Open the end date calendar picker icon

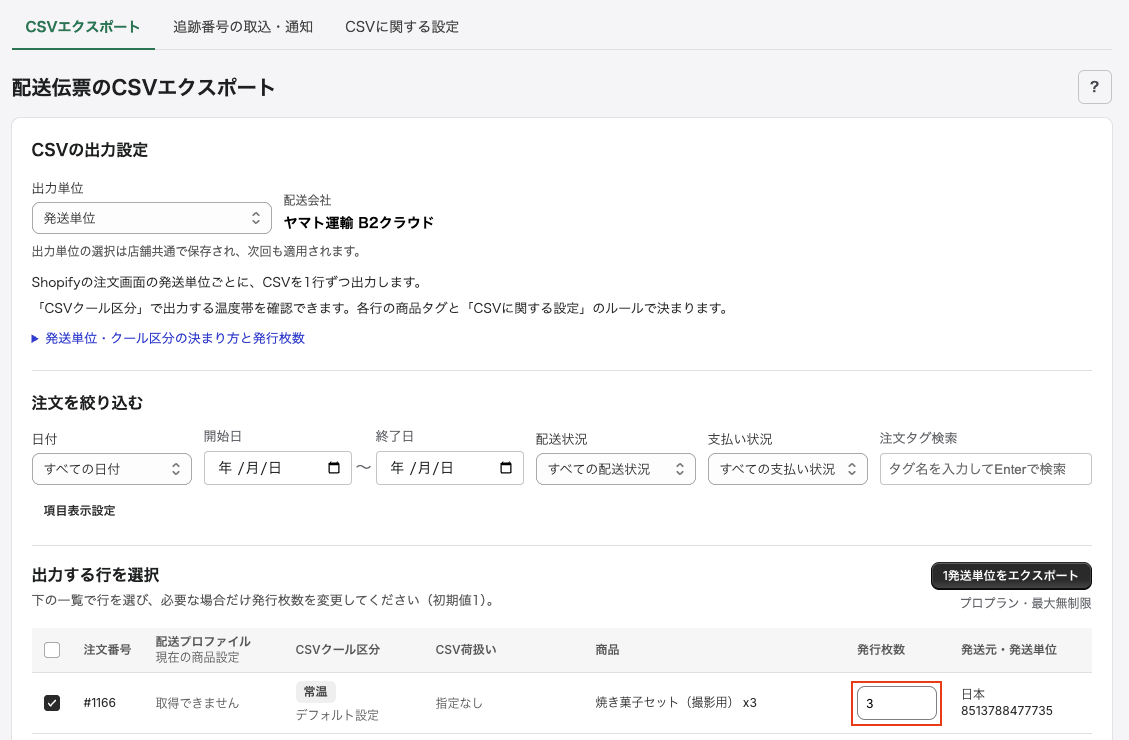[x=506, y=468]
